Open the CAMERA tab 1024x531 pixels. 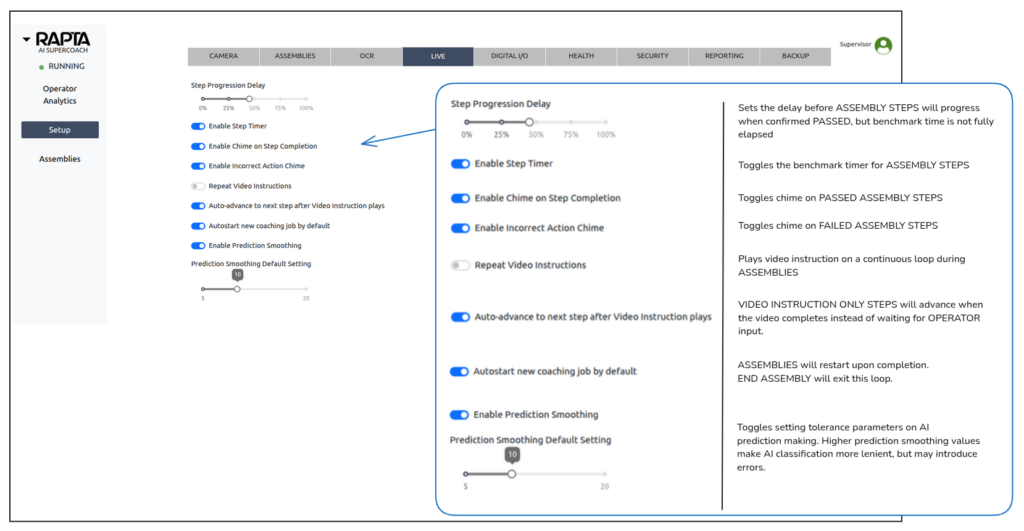point(223,57)
